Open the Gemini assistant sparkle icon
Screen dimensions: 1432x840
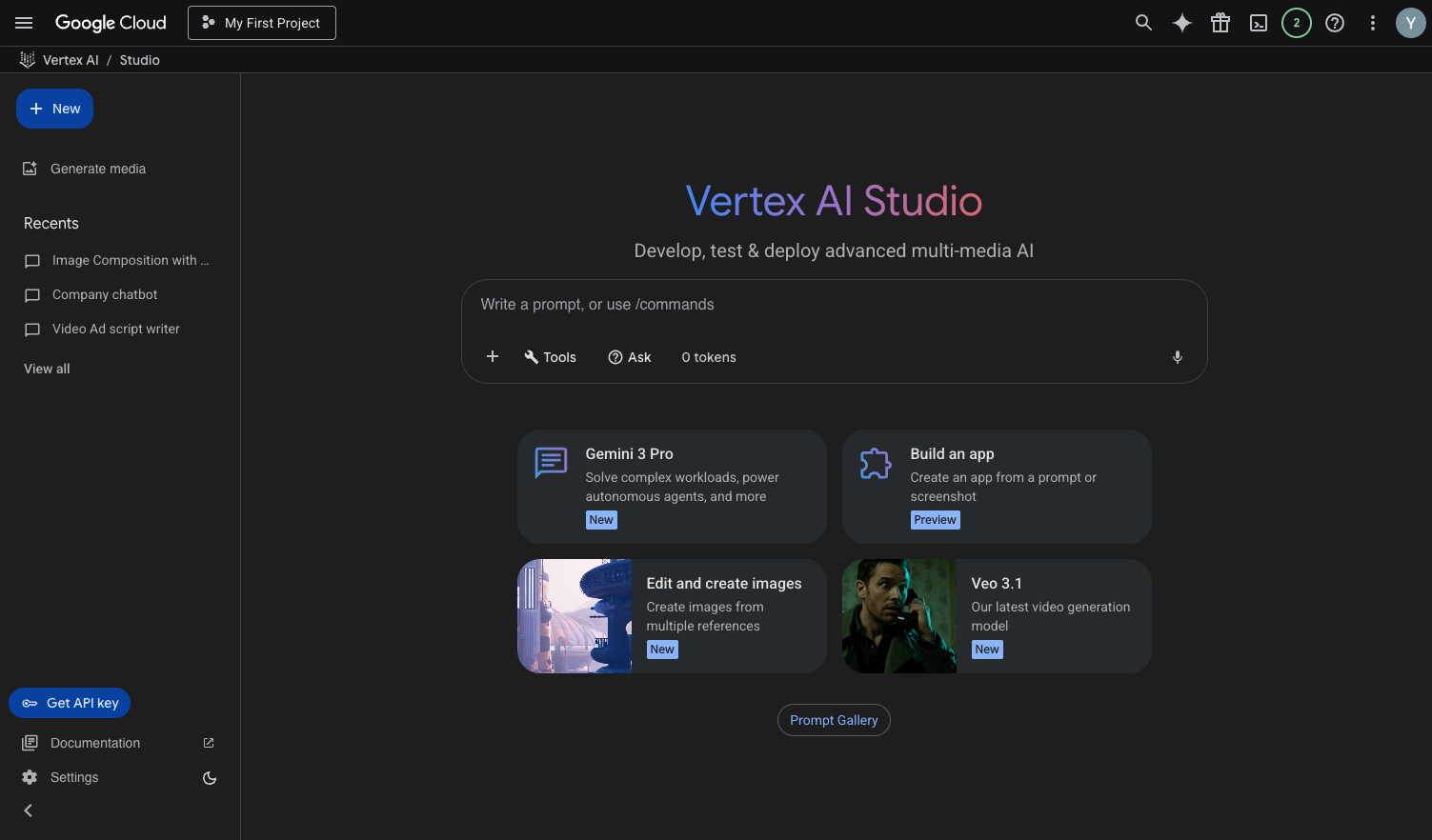(x=1181, y=22)
